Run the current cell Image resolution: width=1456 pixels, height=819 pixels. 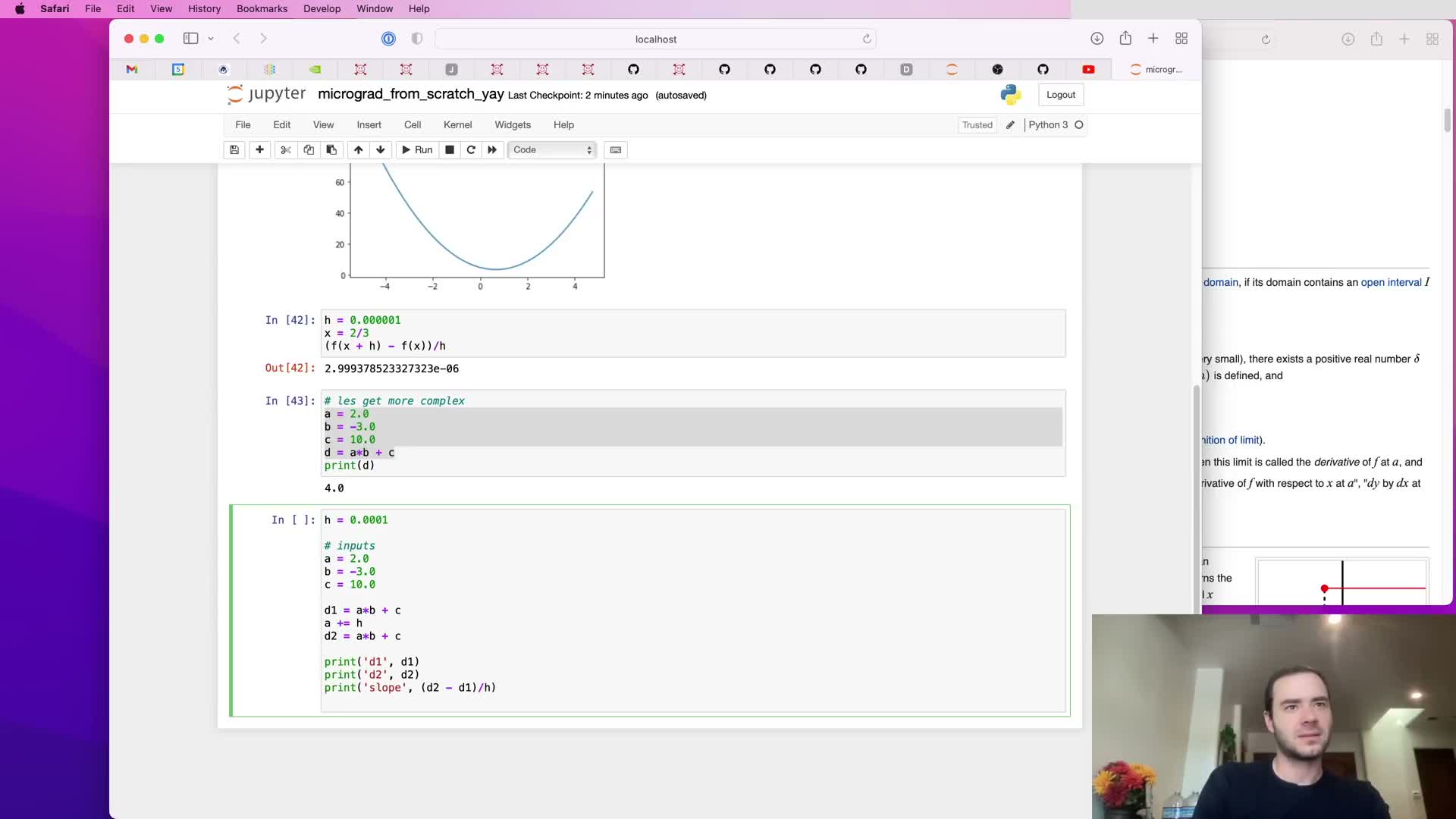pyautogui.click(x=417, y=150)
